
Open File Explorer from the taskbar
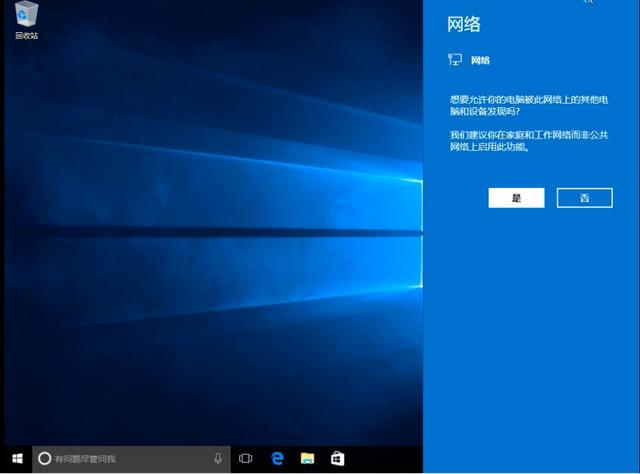307,458
